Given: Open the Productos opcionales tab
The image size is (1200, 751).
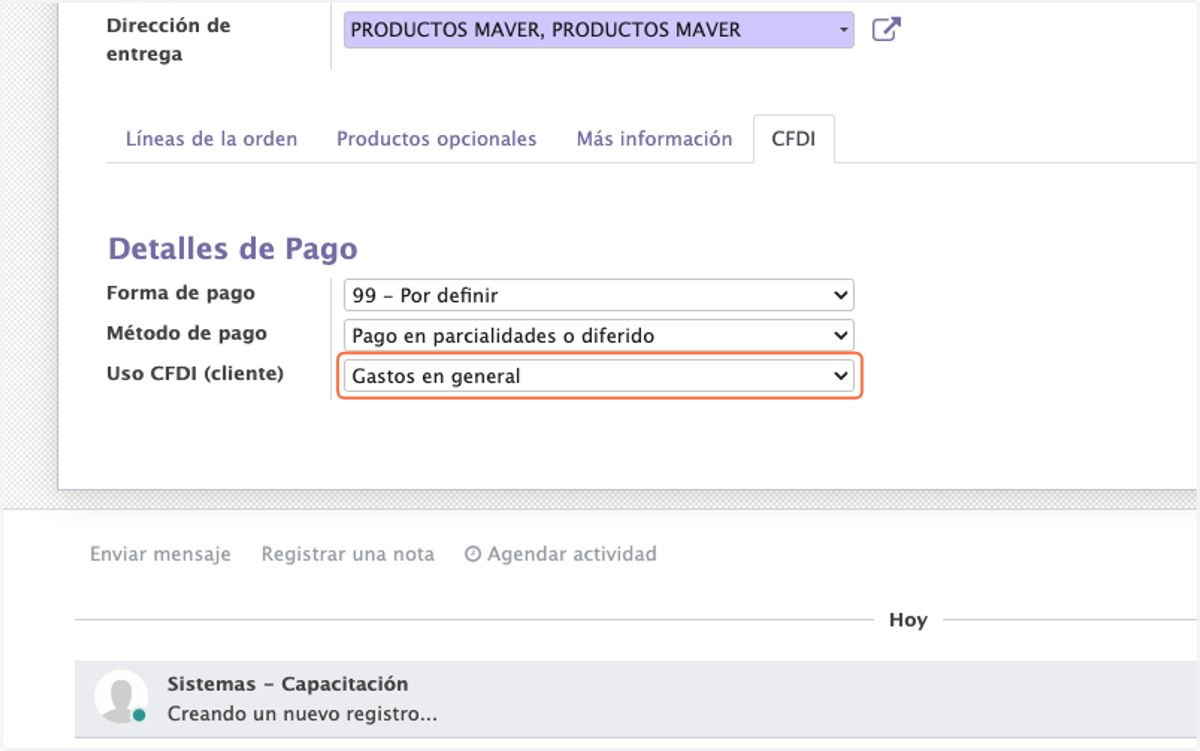Looking at the screenshot, I should click(x=436, y=139).
